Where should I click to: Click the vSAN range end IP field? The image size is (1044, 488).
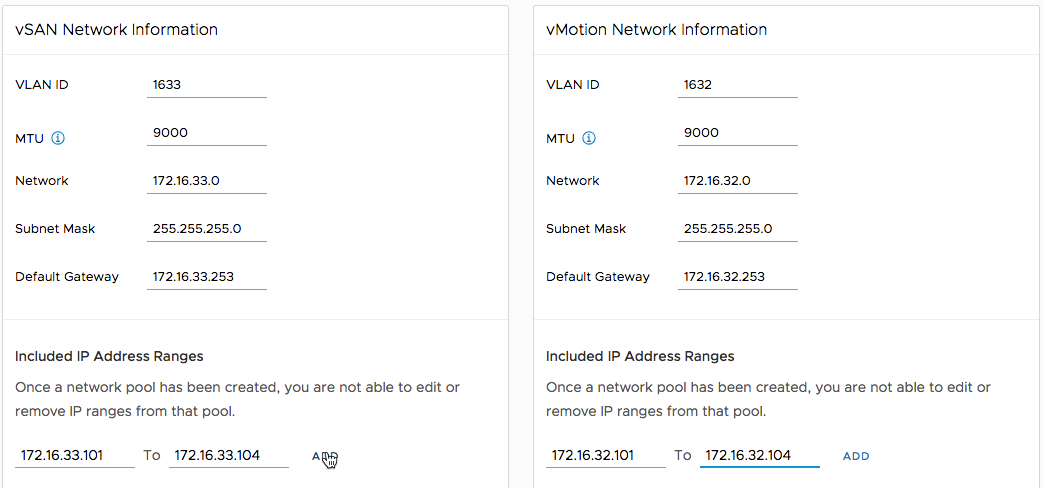(229, 455)
